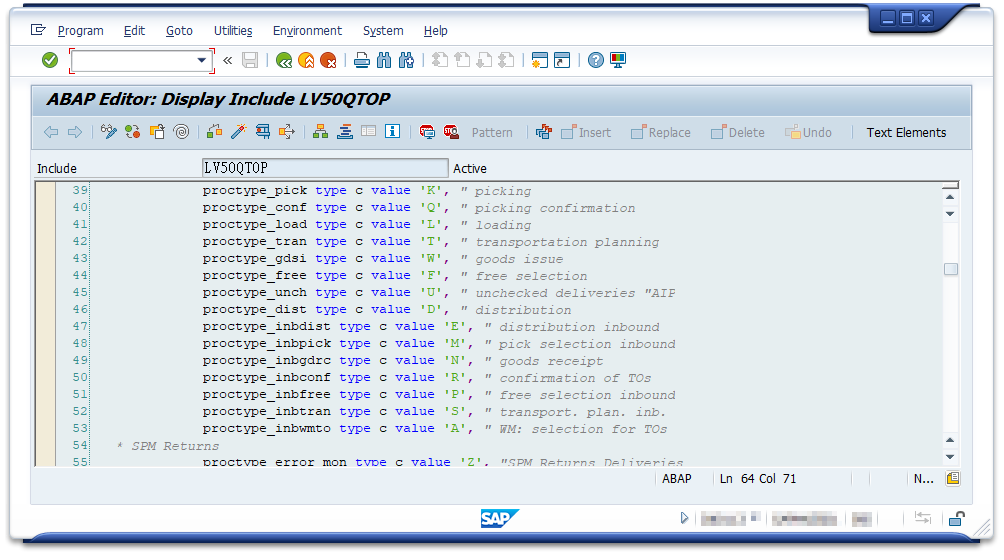Create a new session window icon
The width and height of the screenshot is (1004, 560).
pos(540,60)
